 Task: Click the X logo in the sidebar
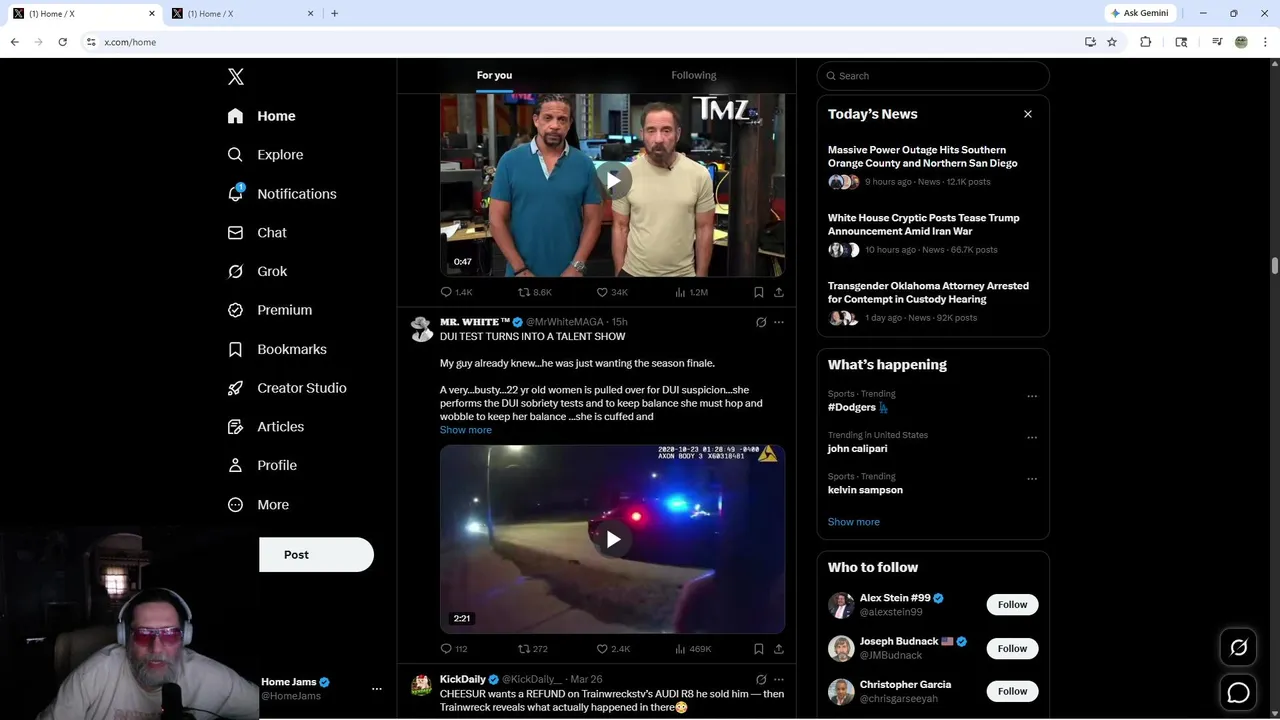coord(235,77)
